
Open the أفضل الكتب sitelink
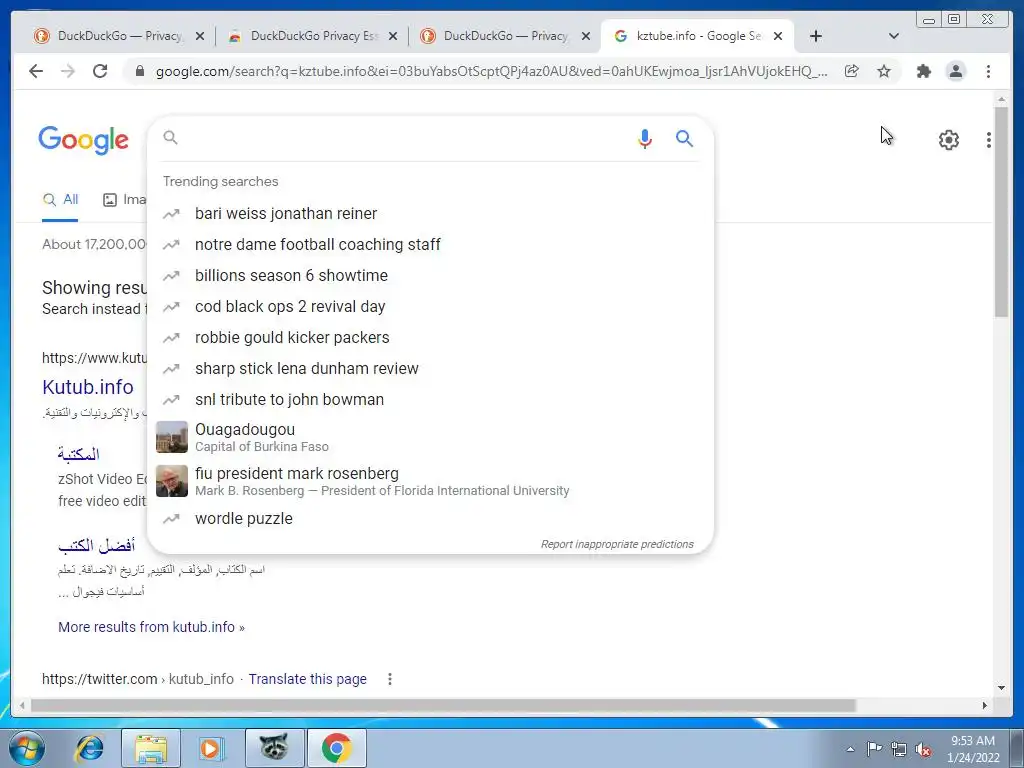[x=97, y=545]
